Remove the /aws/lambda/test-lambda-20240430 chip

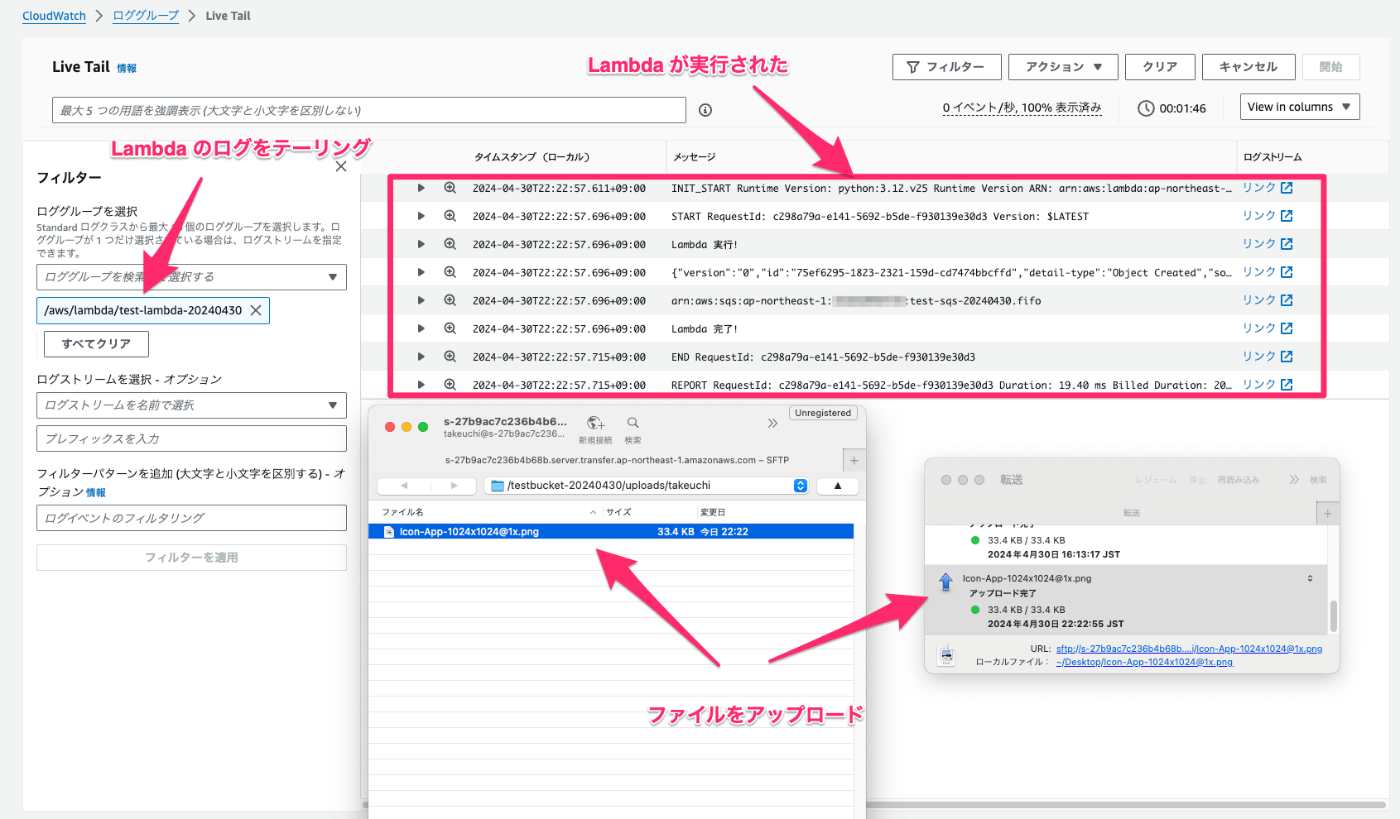pyautogui.click(x=256, y=311)
